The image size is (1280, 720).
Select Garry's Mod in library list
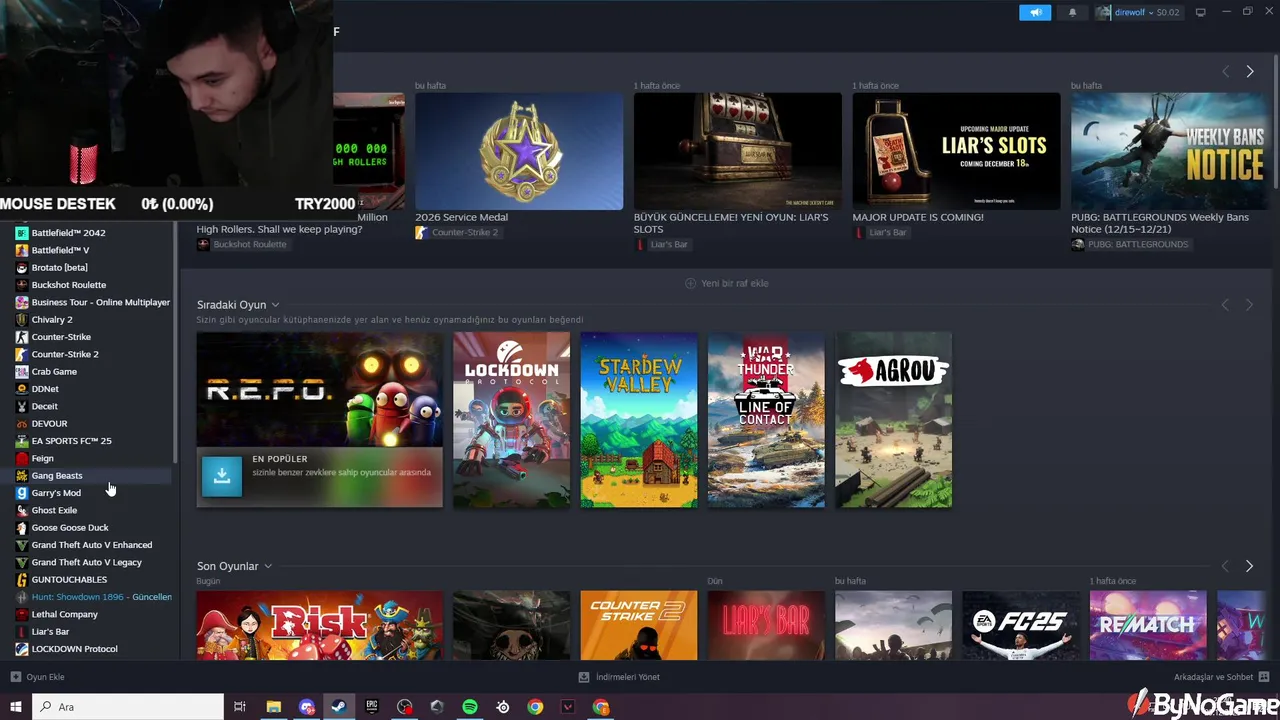coord(56,493)
